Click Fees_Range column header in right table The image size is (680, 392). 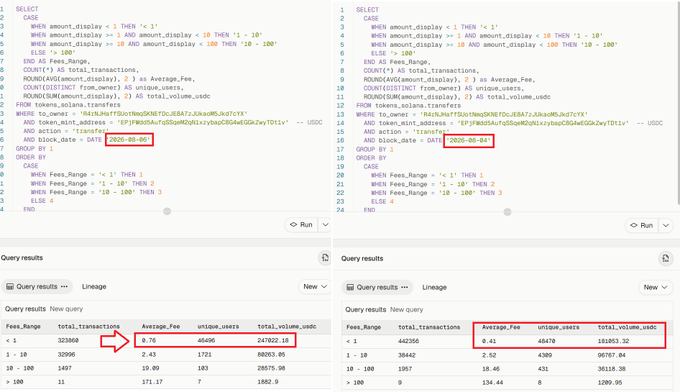[x=363, y=327]
